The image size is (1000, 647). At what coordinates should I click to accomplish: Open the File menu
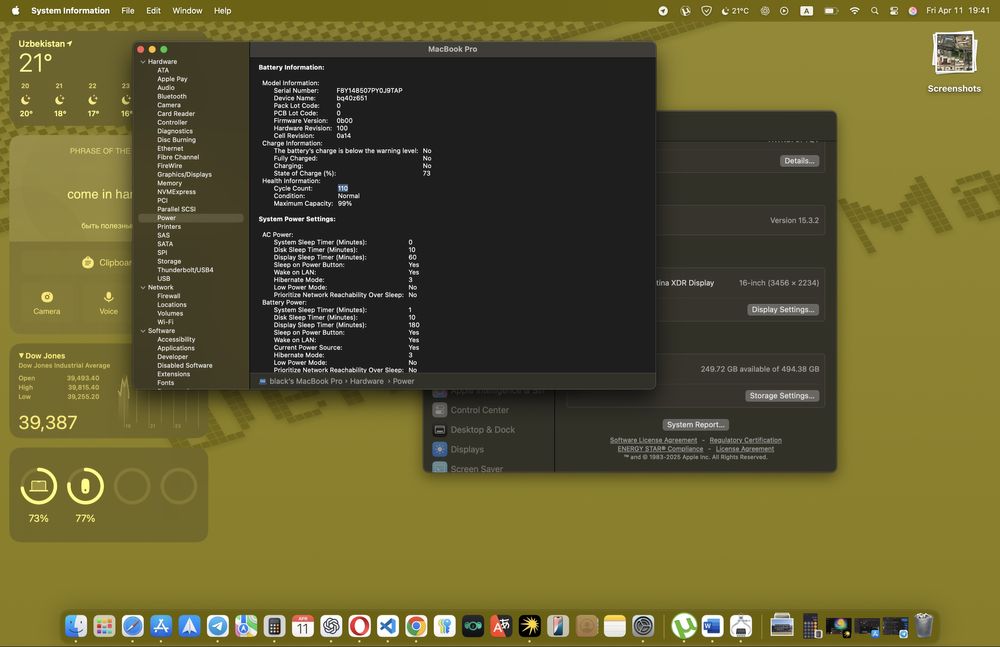pyautogui.click(x=128, y=11)
